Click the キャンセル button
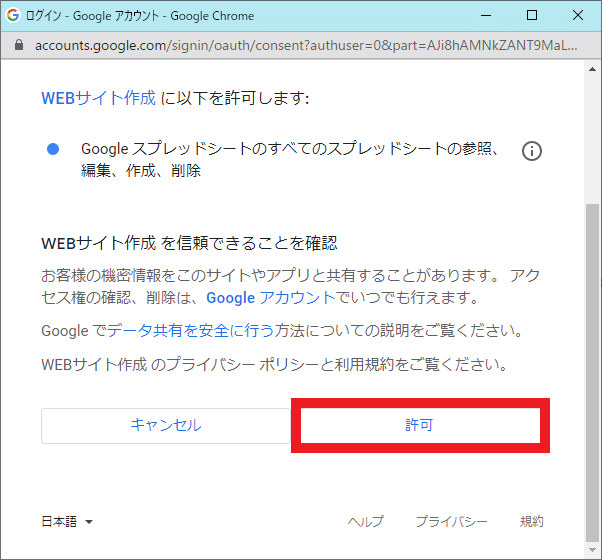The image size is (602, 560). click(x=165, y=426)
